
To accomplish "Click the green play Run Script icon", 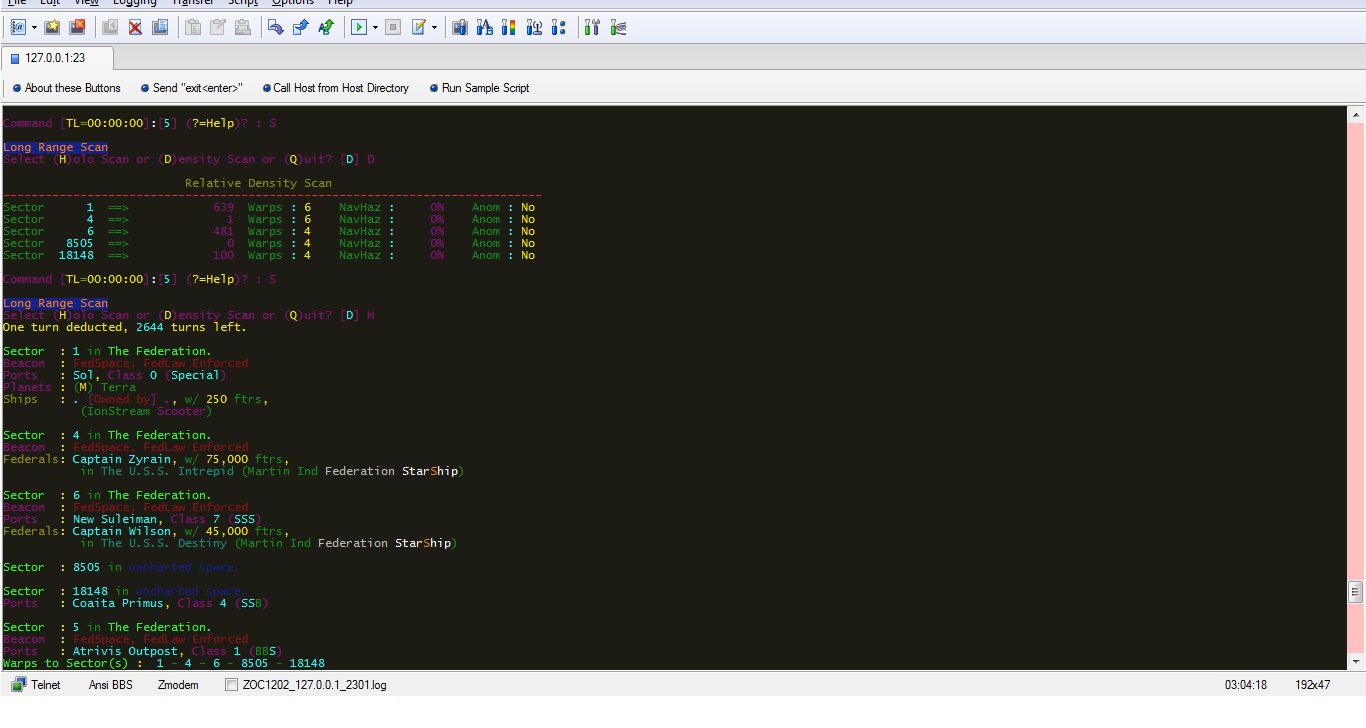I will point(358,27).
